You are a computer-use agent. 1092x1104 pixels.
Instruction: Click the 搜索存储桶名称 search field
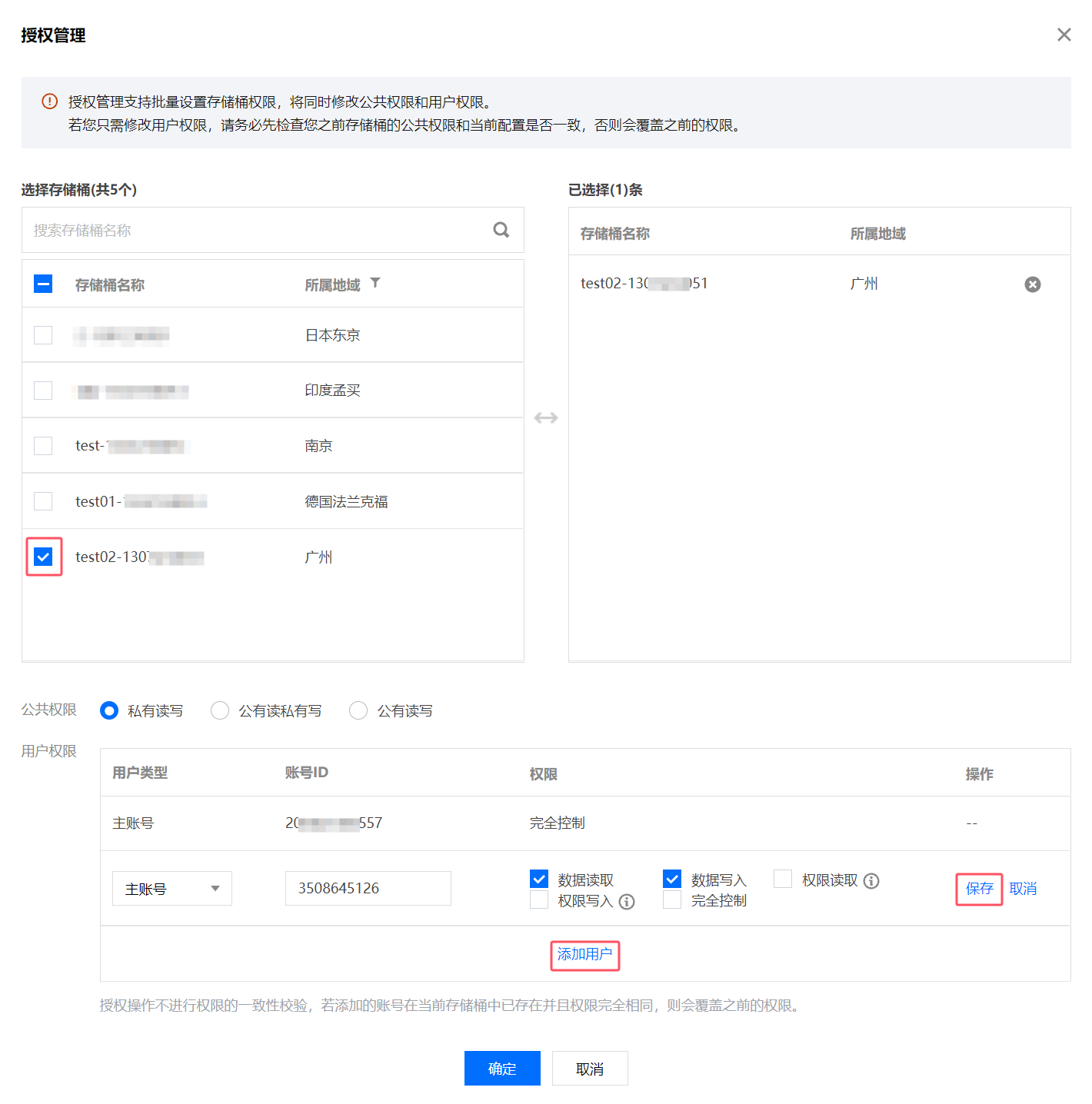tap(273, 230)
